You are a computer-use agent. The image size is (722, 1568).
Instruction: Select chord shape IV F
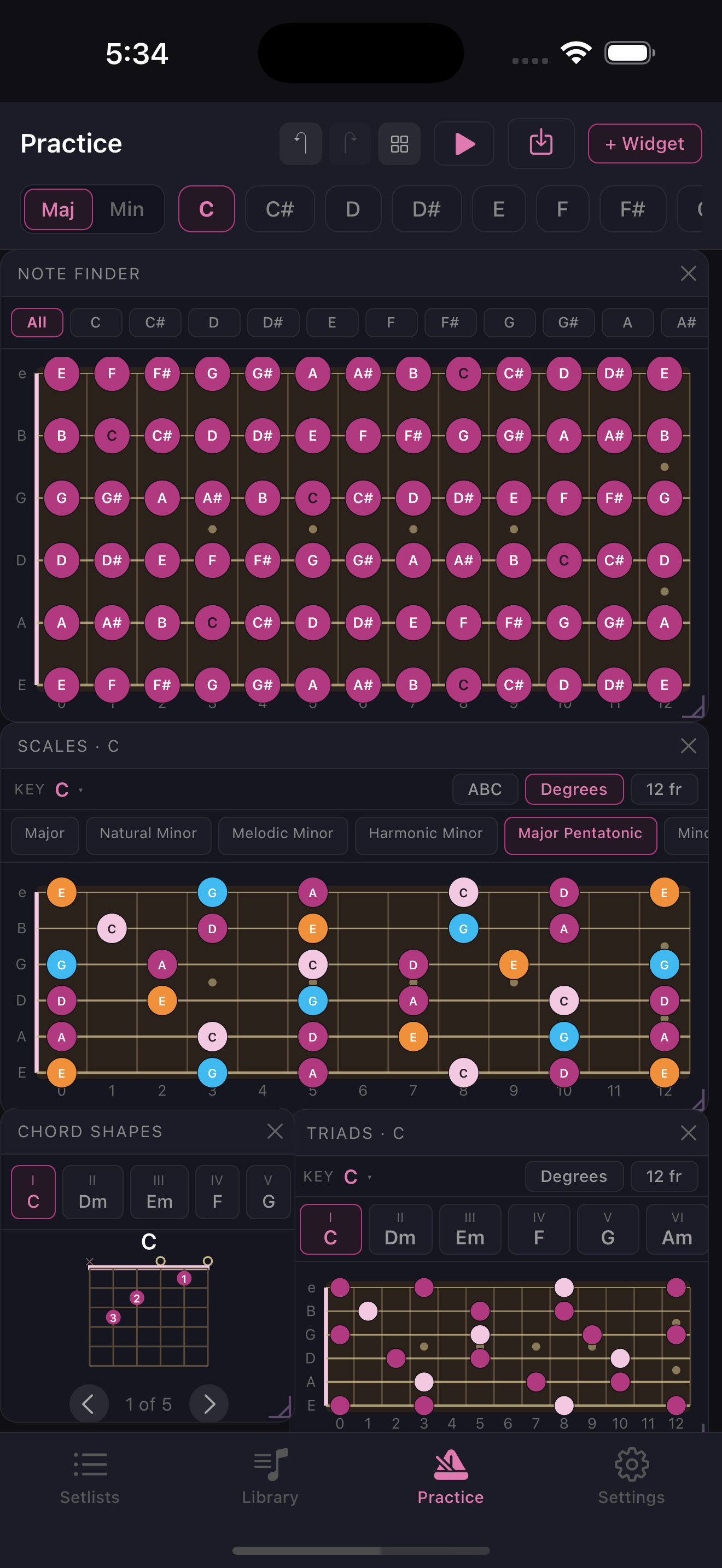click(217, 1192)
